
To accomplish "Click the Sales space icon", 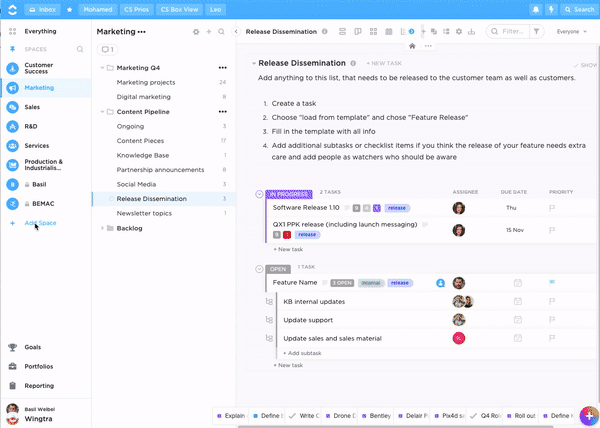I will tap(13, 107).
